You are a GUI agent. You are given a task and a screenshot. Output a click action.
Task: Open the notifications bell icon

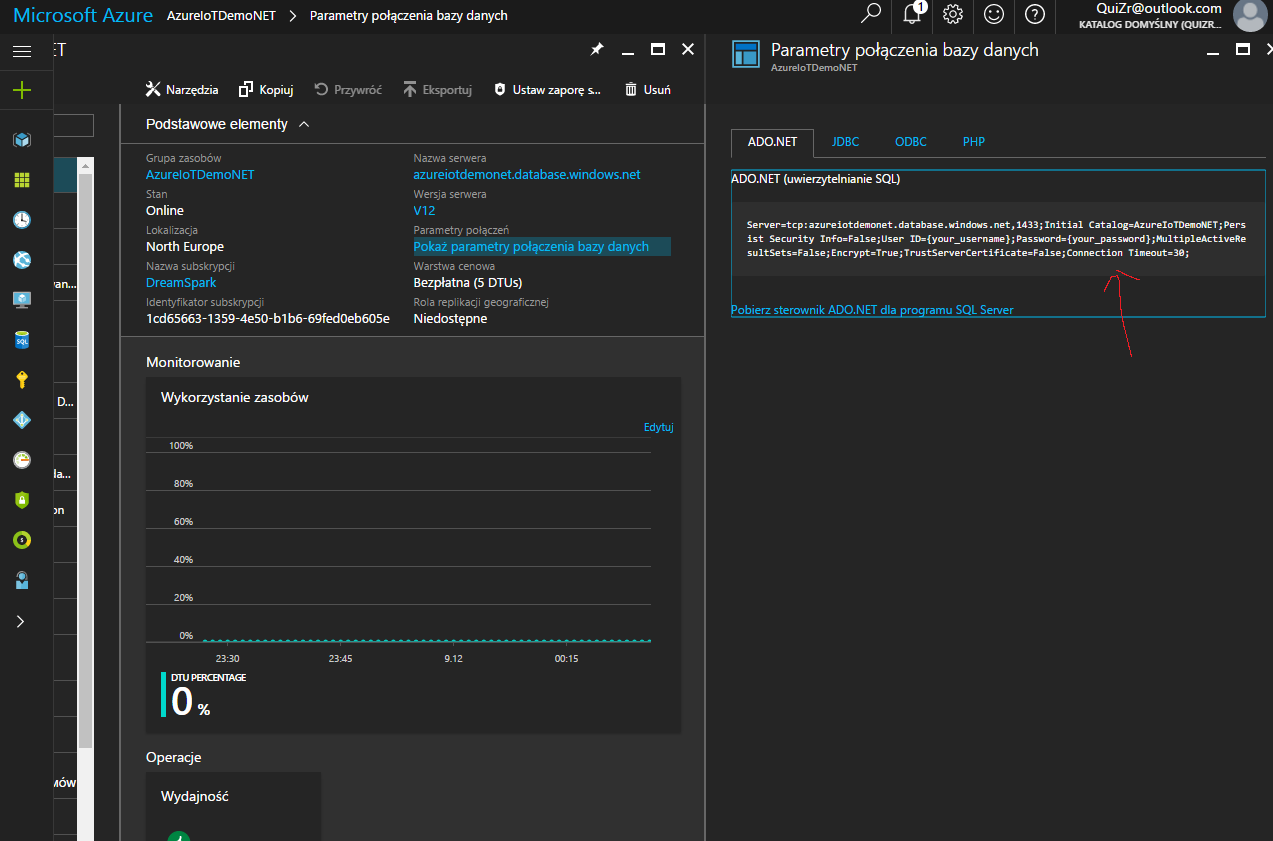coord(912,14)
